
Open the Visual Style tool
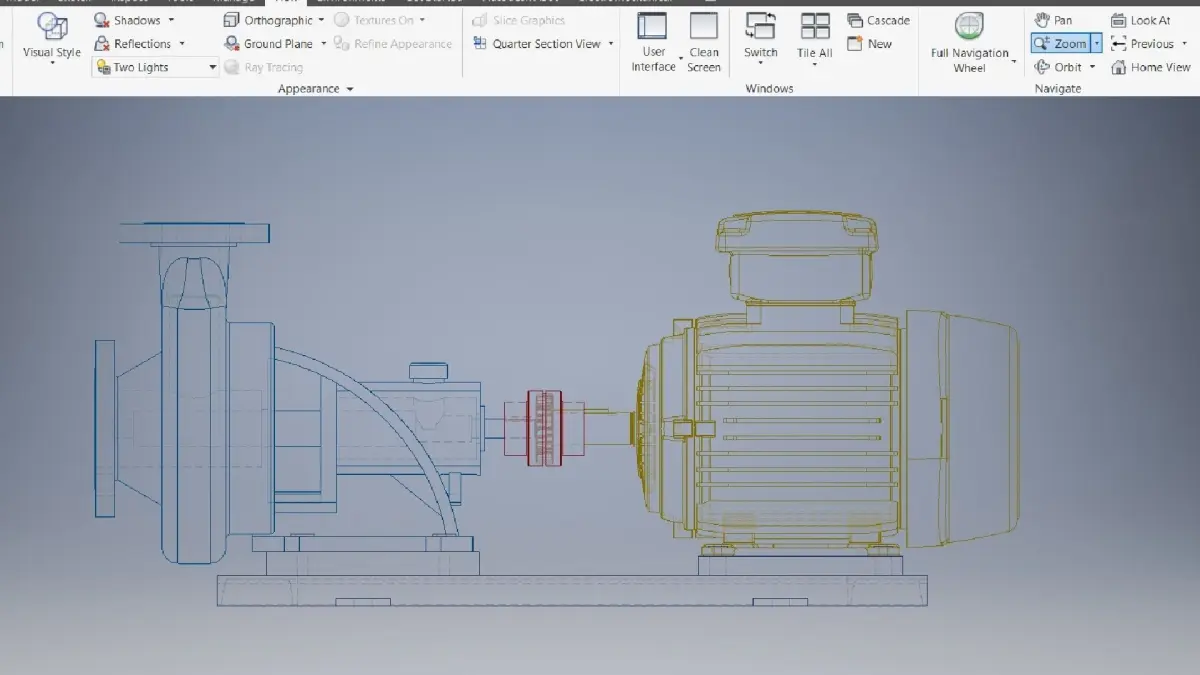[x=51, y=38]
